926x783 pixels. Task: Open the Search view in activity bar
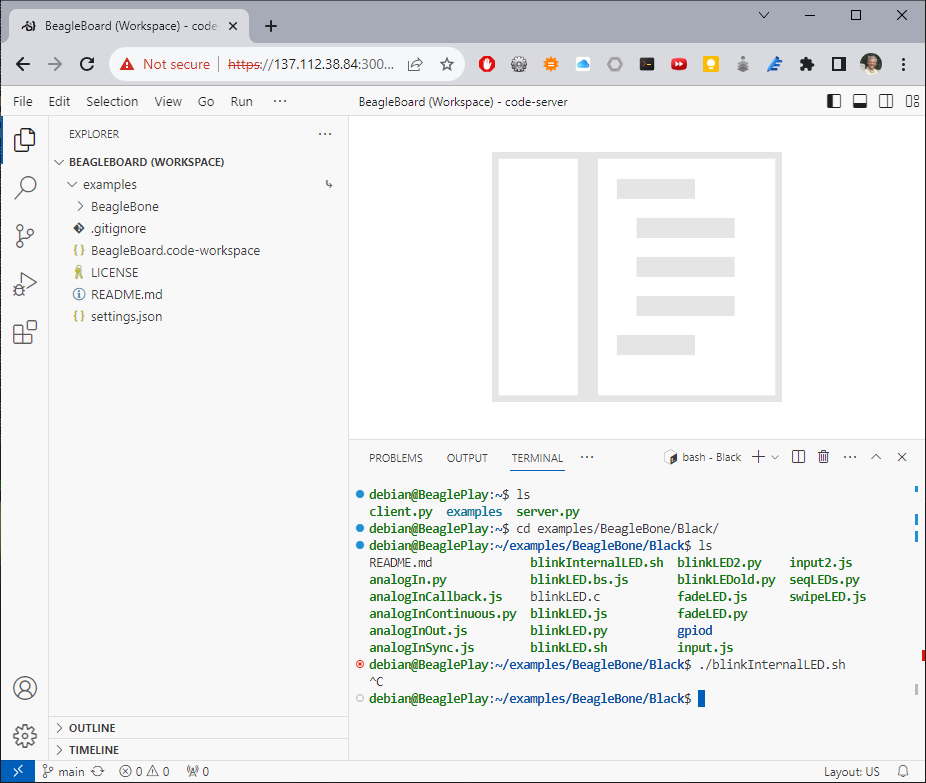click(x=25, y=188)
